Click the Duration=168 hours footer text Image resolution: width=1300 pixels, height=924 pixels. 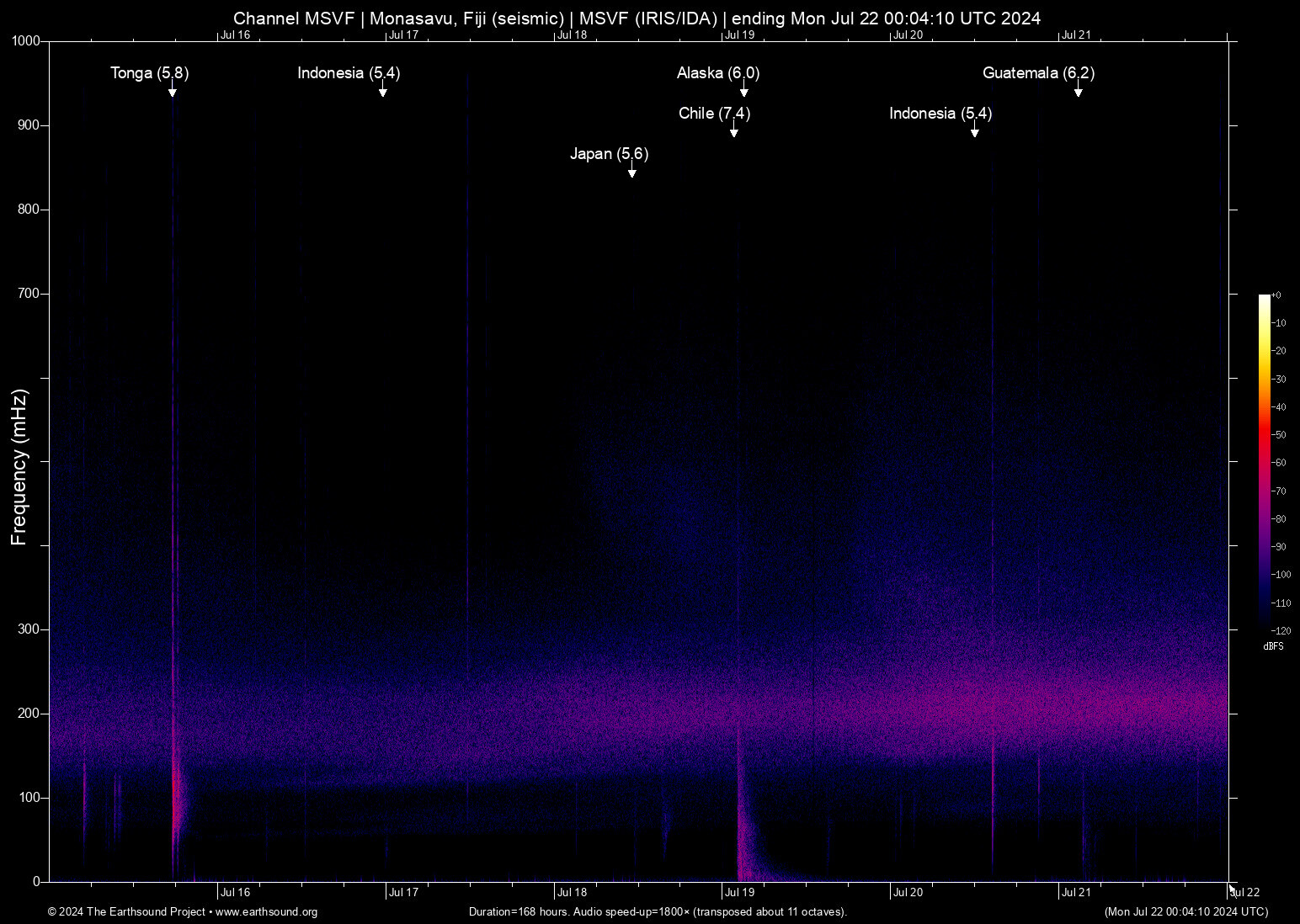658,912
